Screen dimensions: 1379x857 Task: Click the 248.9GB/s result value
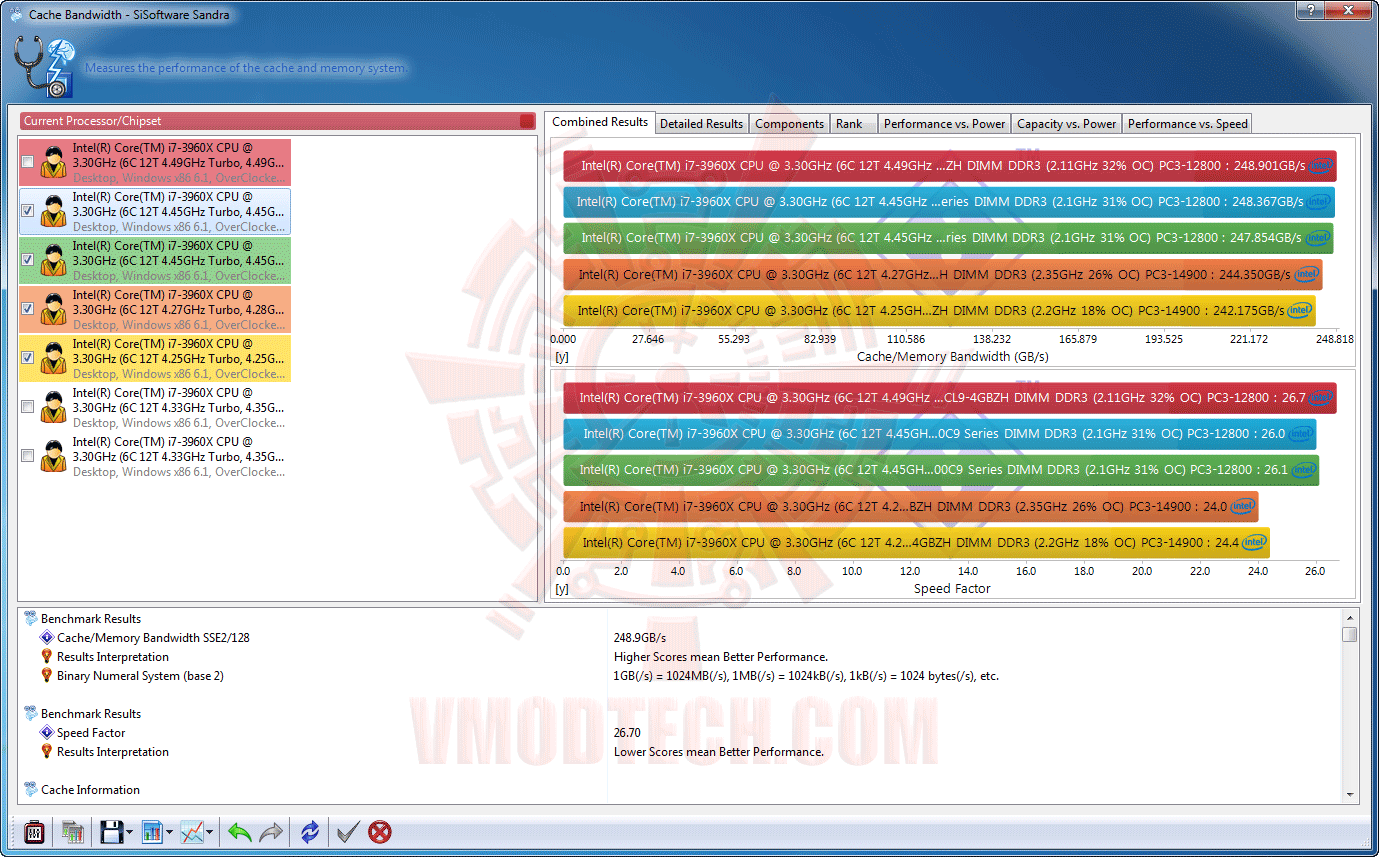(640, 638)
